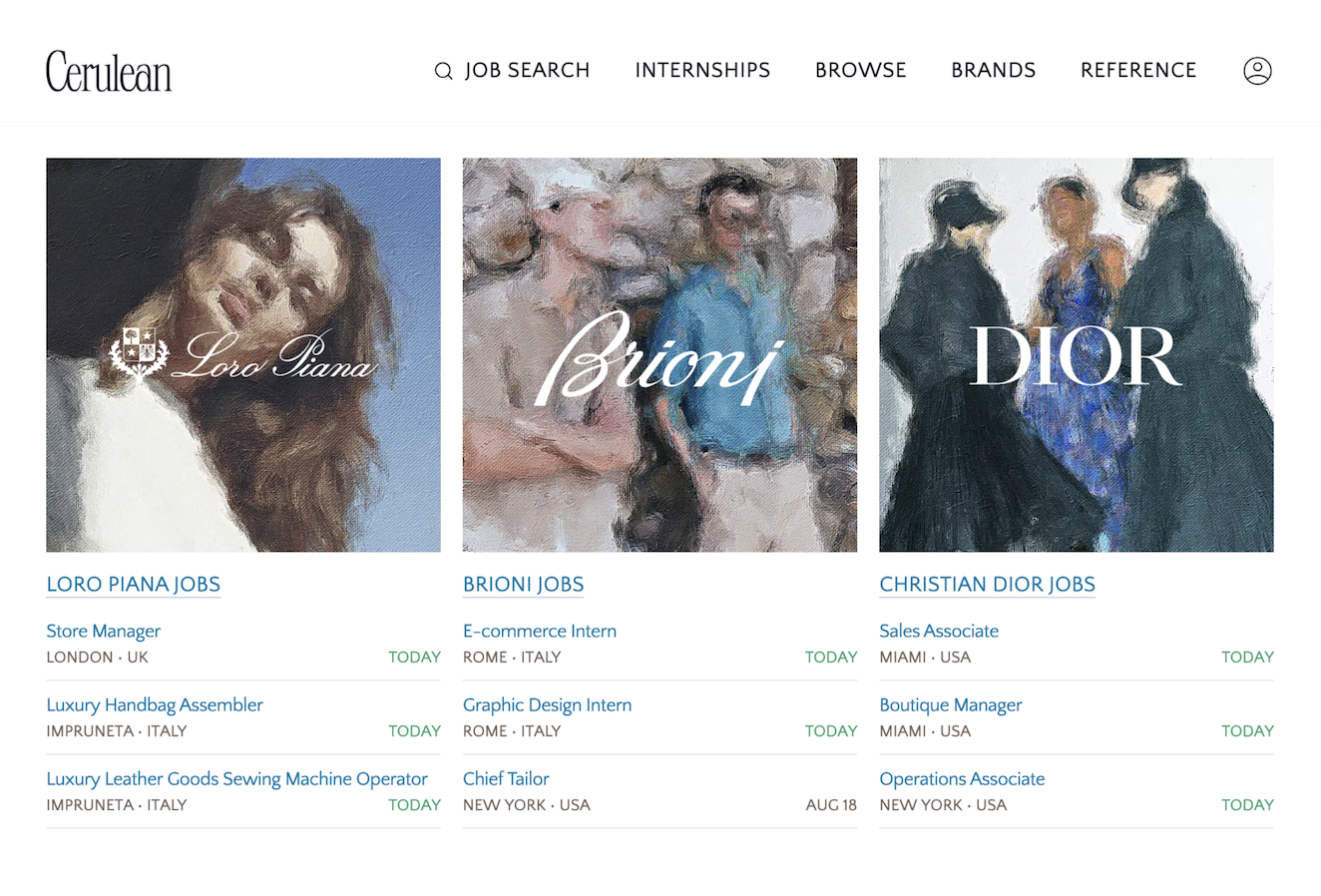Open the Store Manager job listing
This screenshot has width=1321, height=896.
coord(104,631)
